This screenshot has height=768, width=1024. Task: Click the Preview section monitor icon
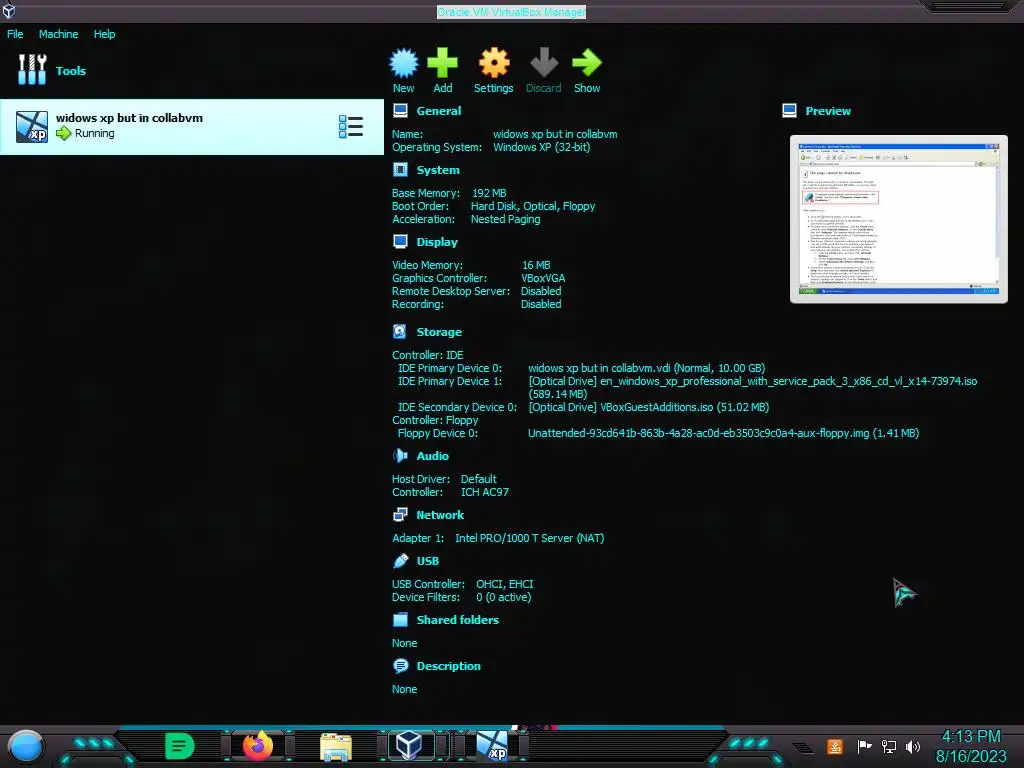[x=789, y=110]
